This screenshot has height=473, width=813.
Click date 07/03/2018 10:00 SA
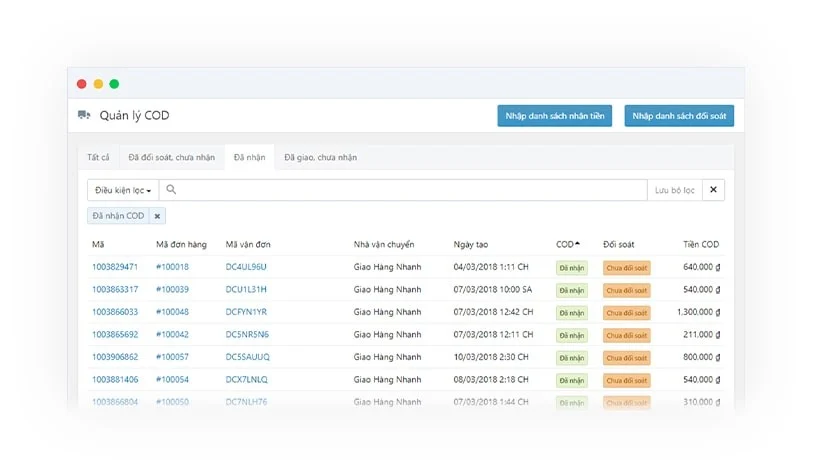tap(493, 289)
